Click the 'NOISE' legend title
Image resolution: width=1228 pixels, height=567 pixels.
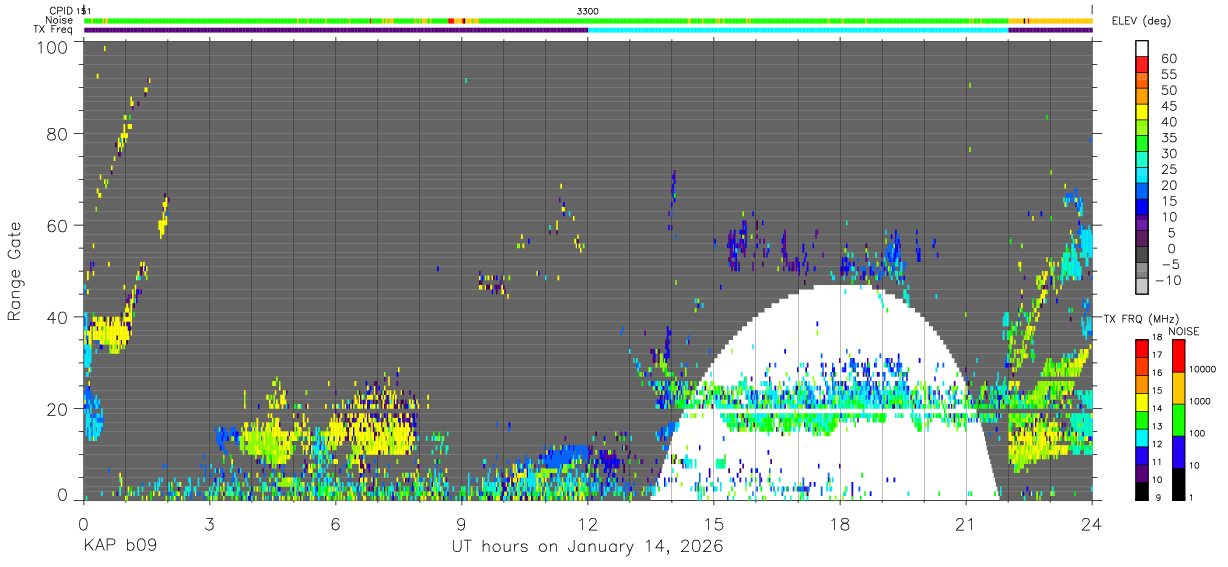pyautogui.click(x=1184, y=331)
